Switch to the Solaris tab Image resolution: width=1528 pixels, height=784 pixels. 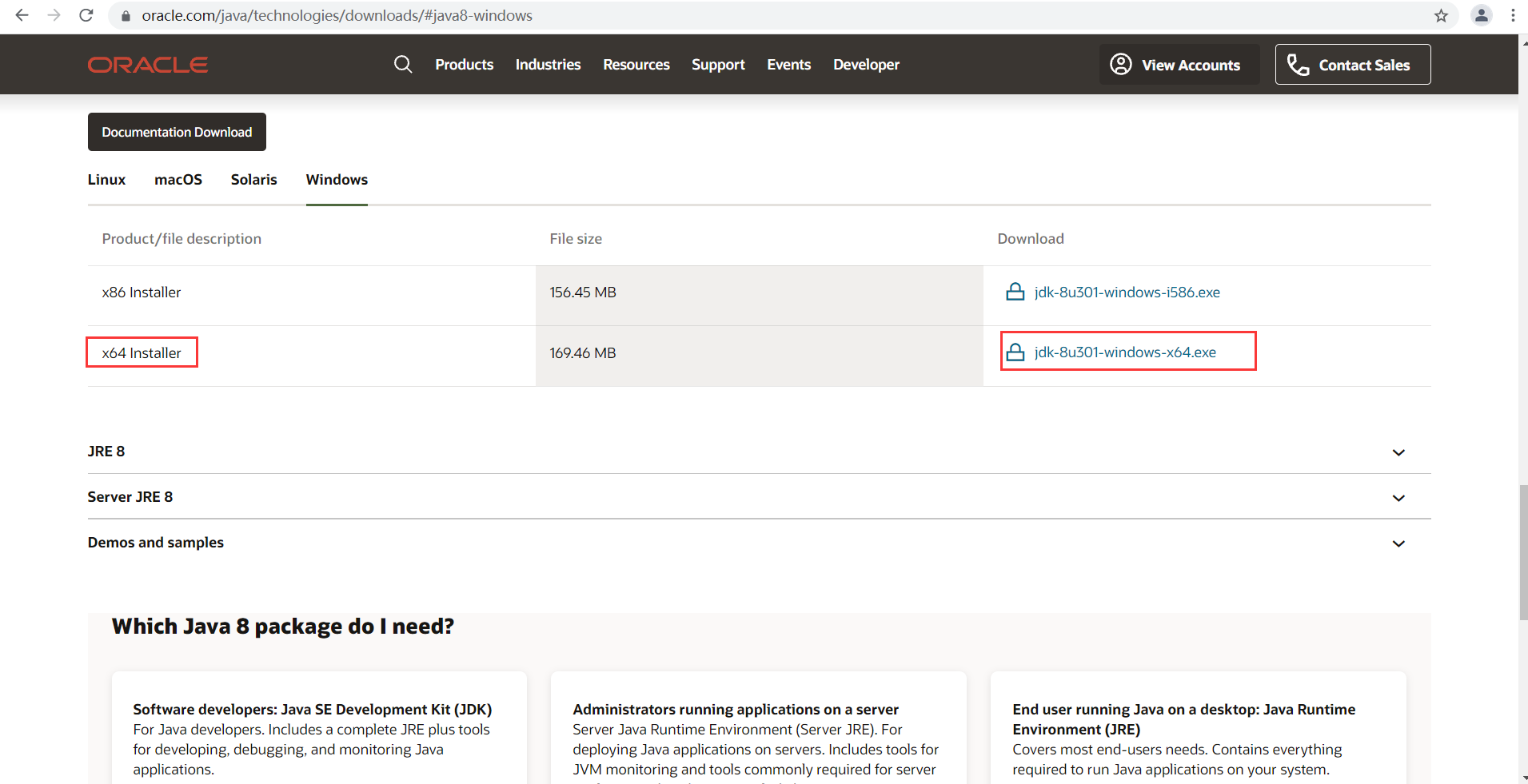tap(253, 180)
